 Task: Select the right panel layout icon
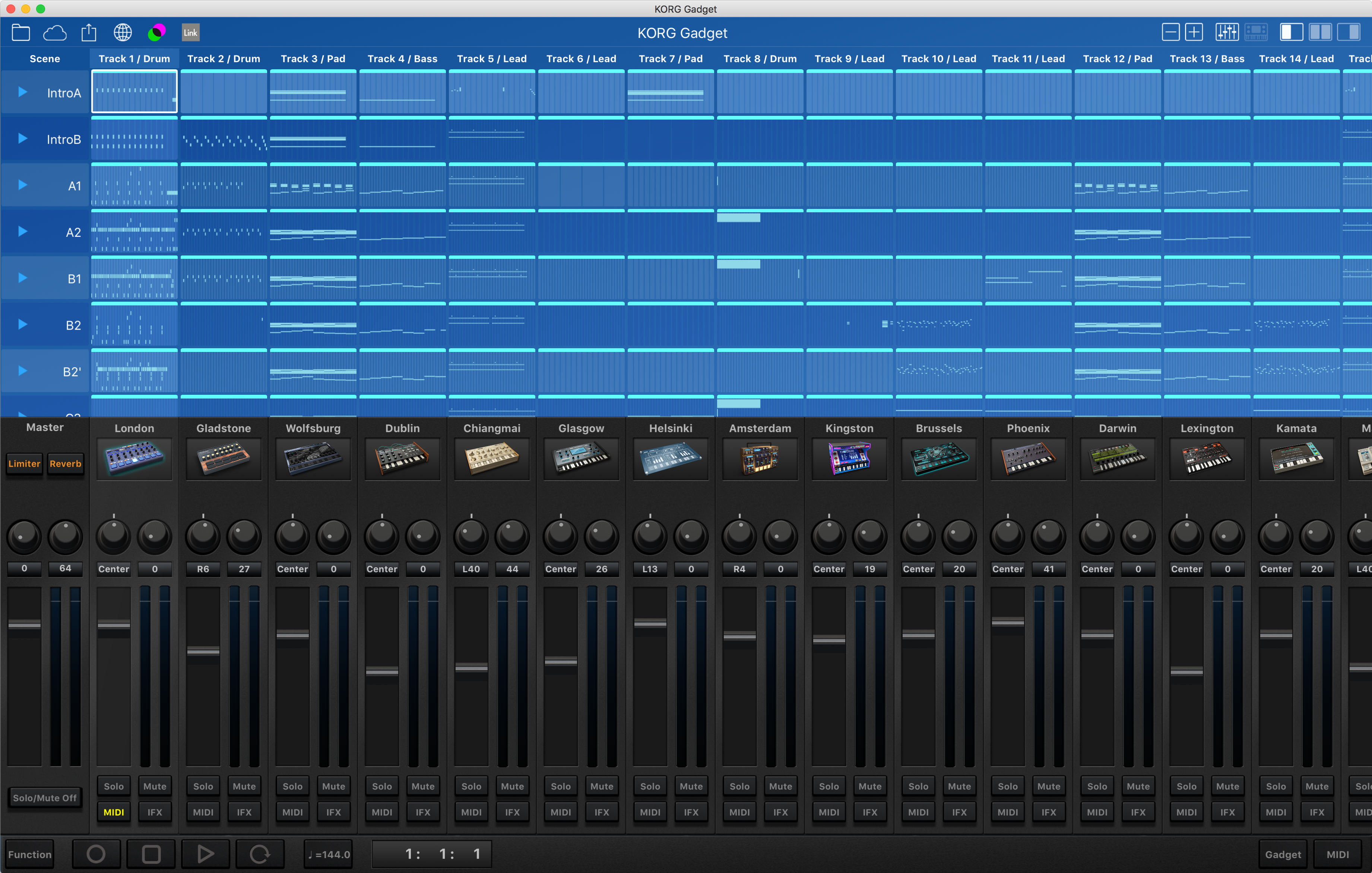[x=1349, y=32]
